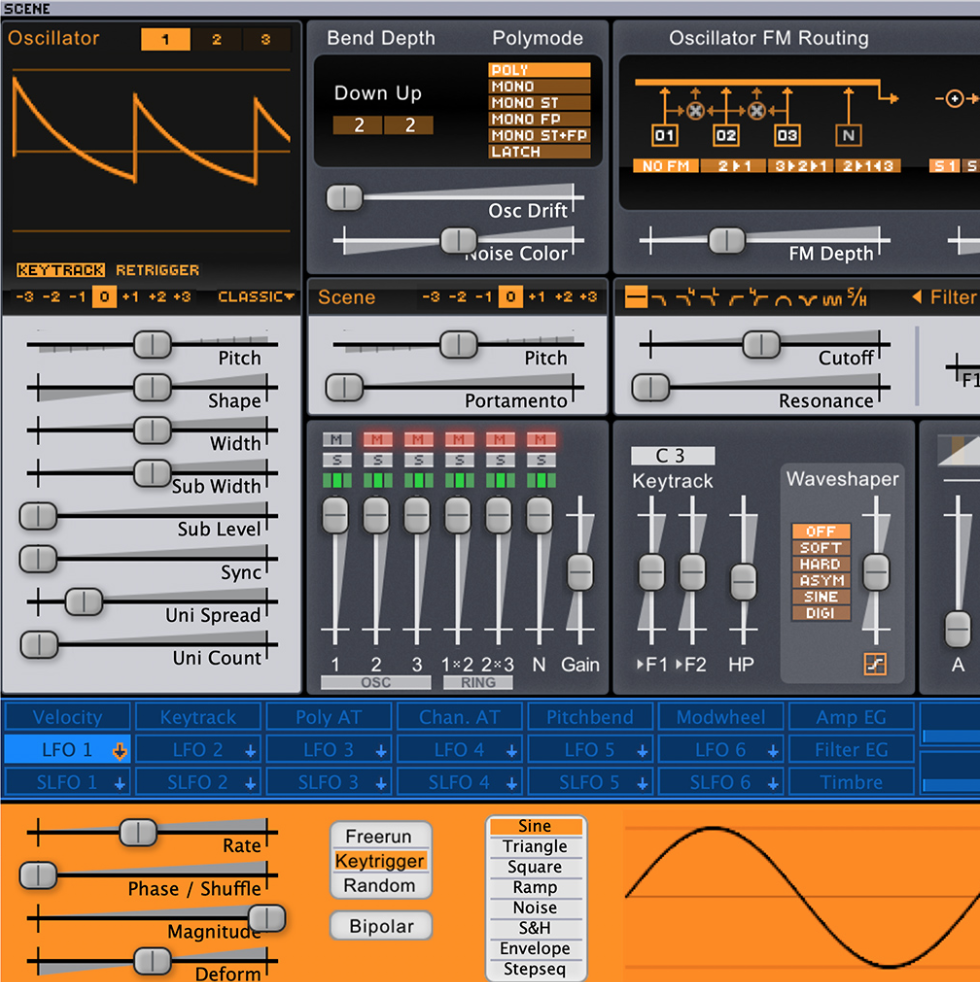Open the CLASSIC oscillator type dropdown
The height and width of the screenshot is (982, 980).
coord(255,297)
